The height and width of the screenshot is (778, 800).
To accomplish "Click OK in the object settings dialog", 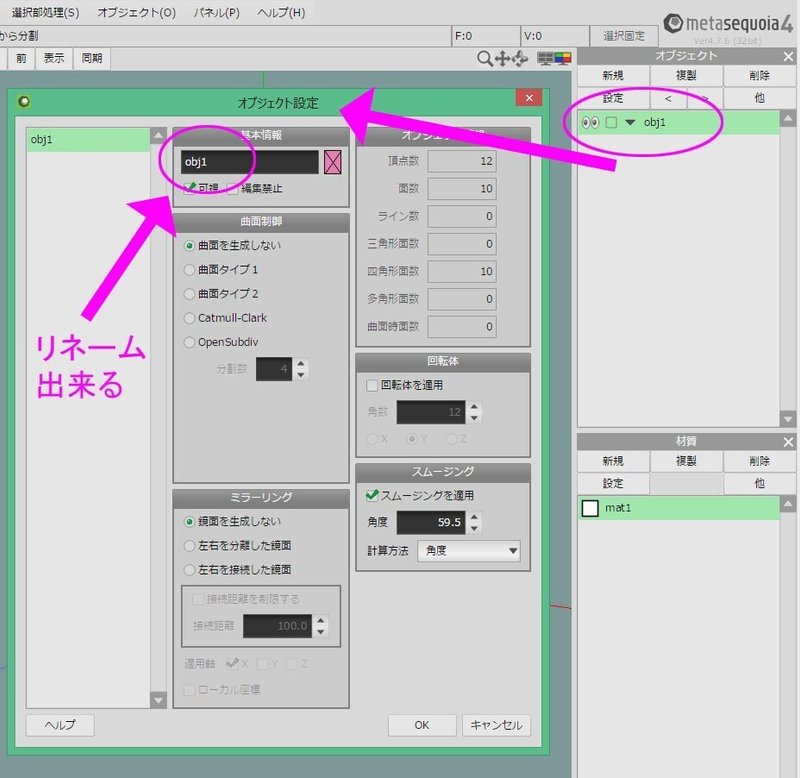I will pos(422,725).
